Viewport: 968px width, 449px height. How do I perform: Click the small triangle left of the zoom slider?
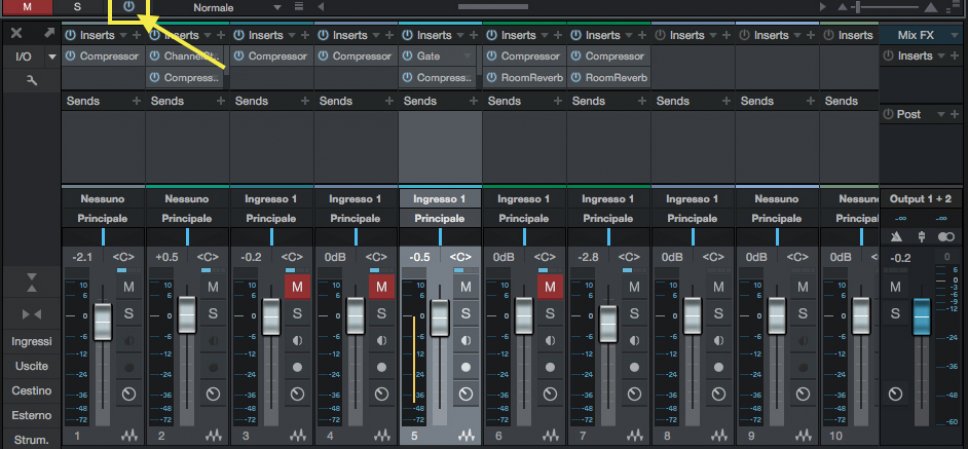click(x=842, y=7)
